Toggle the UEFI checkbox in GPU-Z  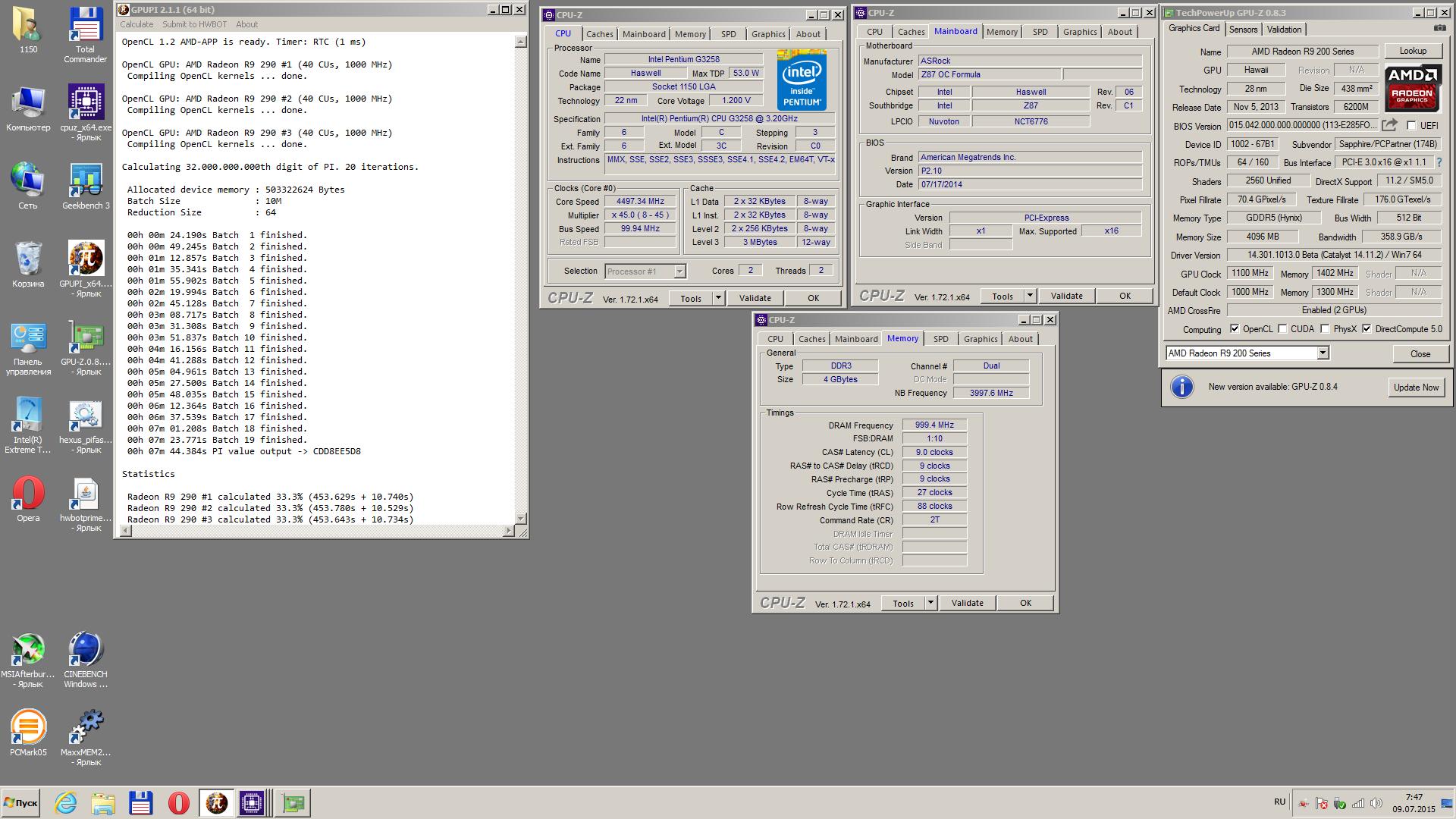click(x=1411, y=126)
